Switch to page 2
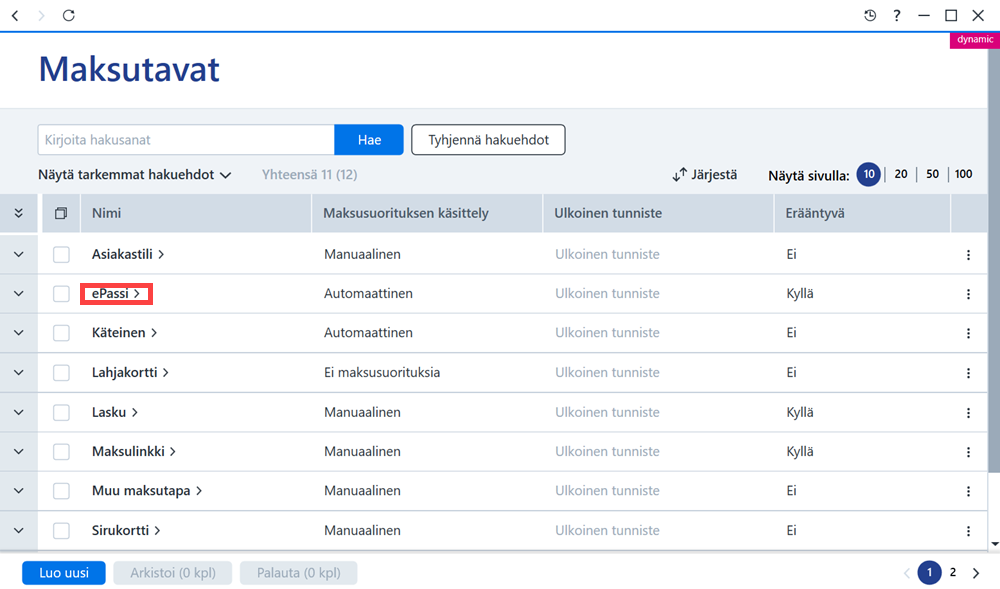This screenshot has width=1000, height=589. (x=953, y=572)
